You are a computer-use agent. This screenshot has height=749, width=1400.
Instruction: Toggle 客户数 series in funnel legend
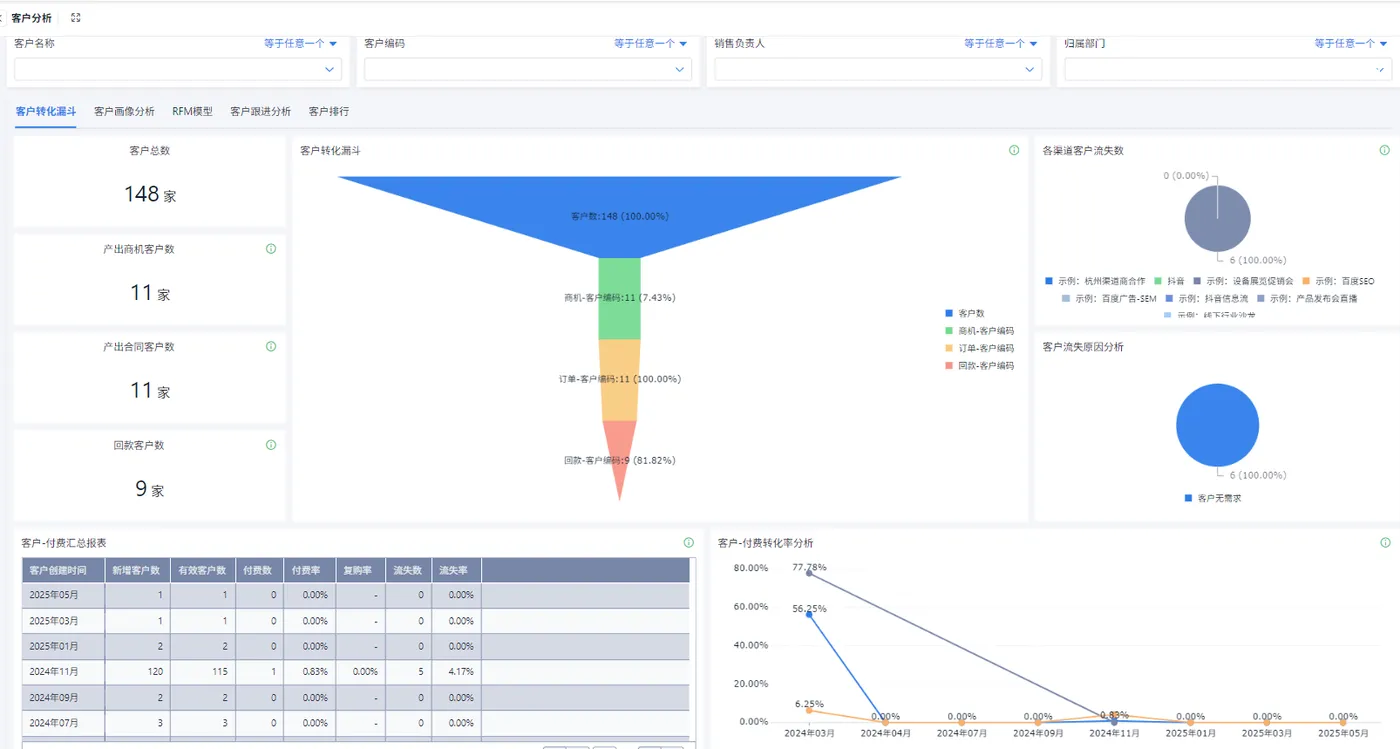click(964, 313)
